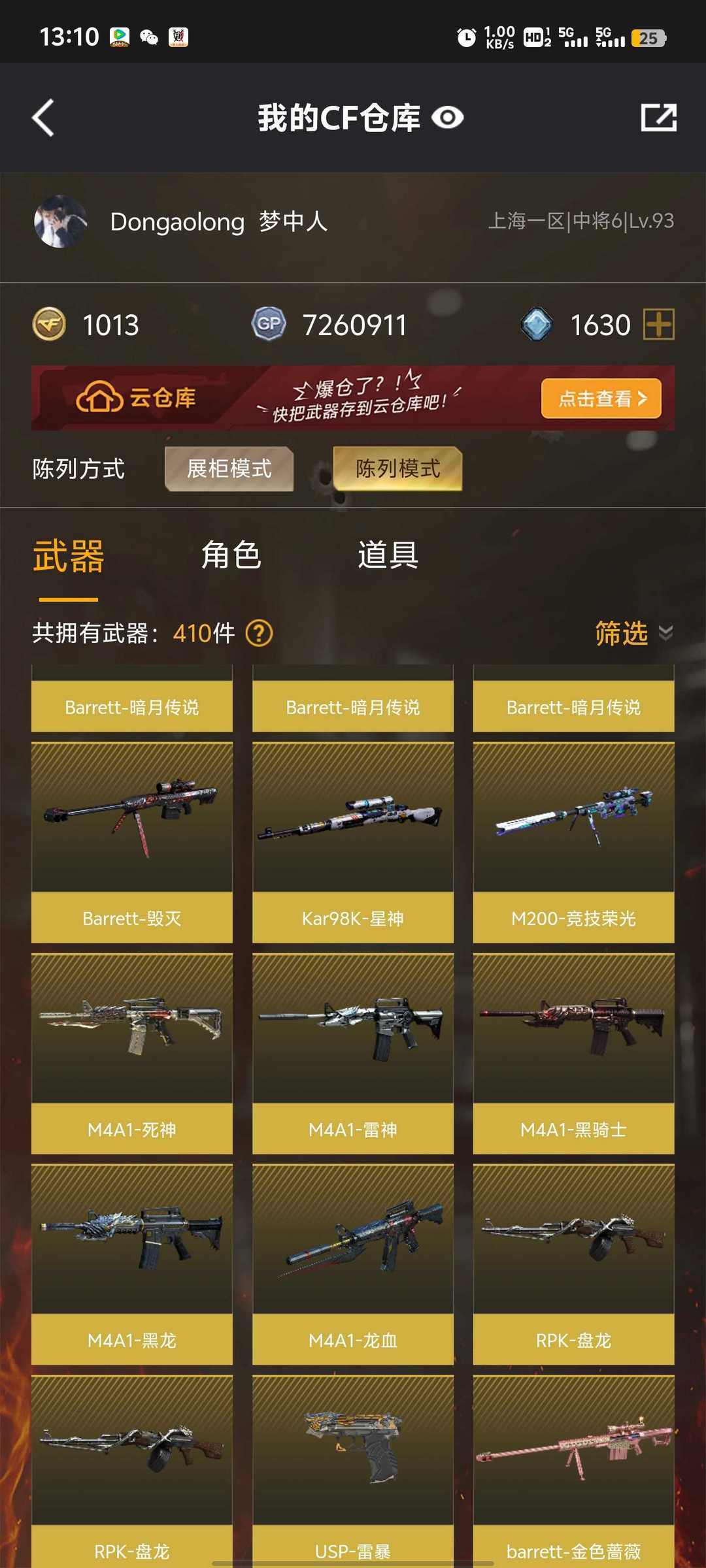Tap the gold CF coin icon
Image resolution: width=706 pixels, height=1568 pixels.
(50, 324)
